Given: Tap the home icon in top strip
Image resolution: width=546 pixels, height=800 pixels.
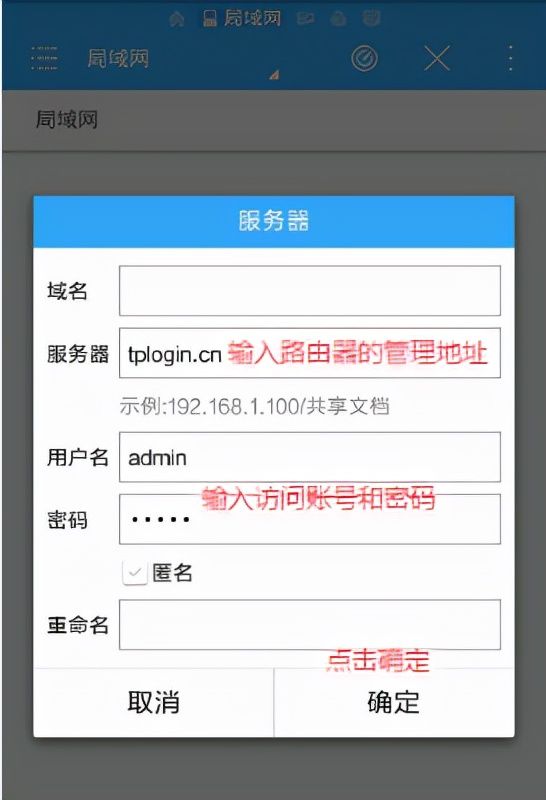Looking at the screenshot, I should tap(177, 19).
